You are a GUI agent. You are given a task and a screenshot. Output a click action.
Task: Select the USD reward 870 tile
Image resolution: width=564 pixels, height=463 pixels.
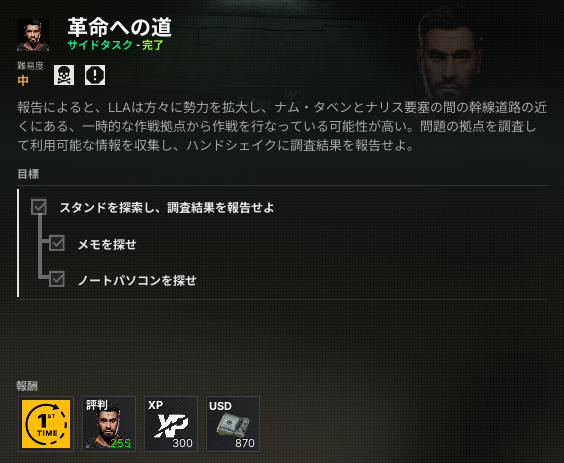233,424
